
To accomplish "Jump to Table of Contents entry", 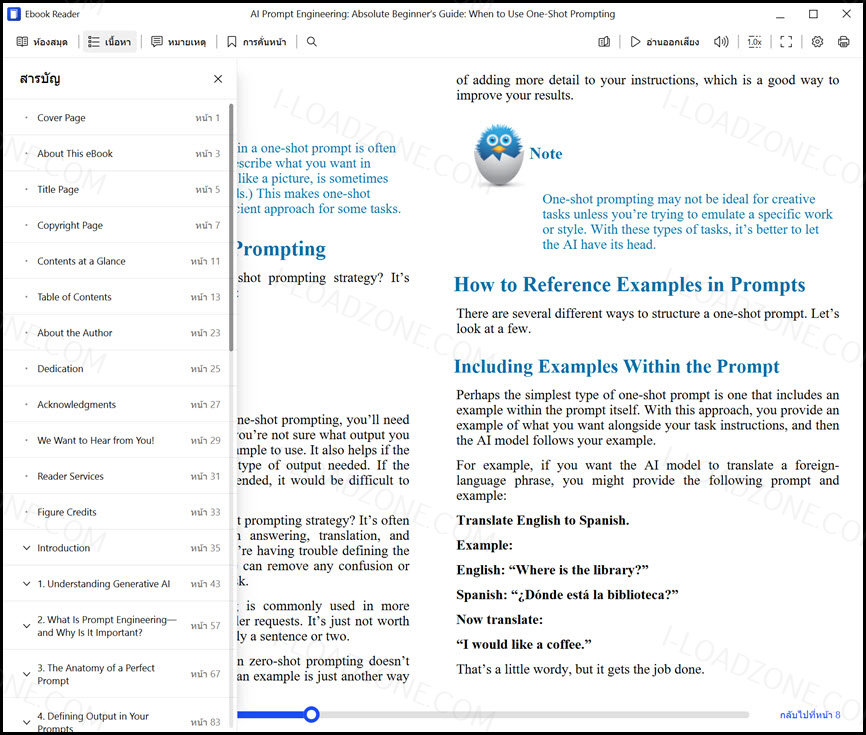I will pos(118,297).
